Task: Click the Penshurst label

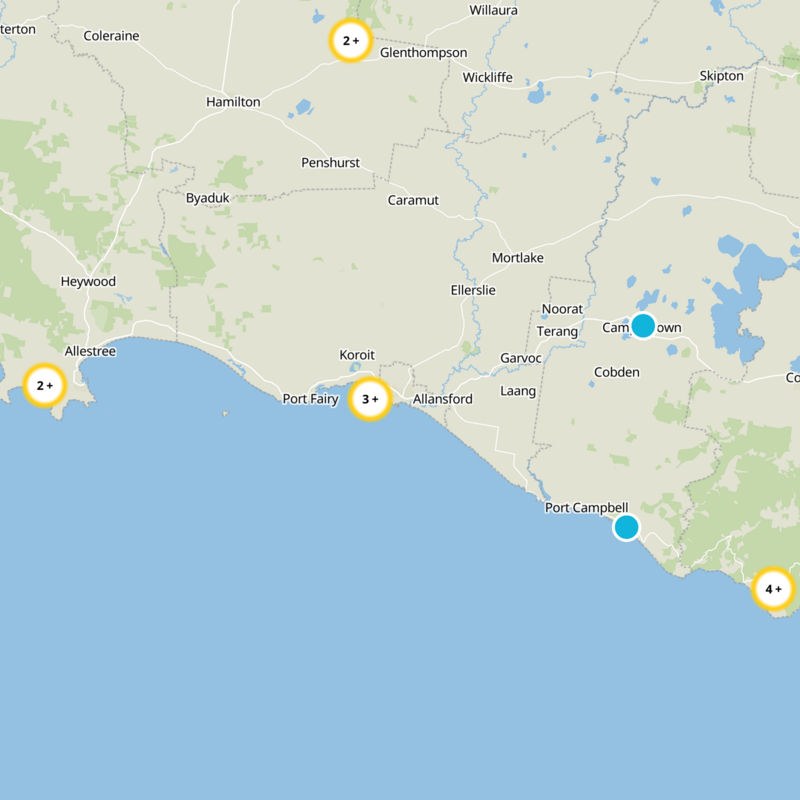Action: tap(331, 161)
